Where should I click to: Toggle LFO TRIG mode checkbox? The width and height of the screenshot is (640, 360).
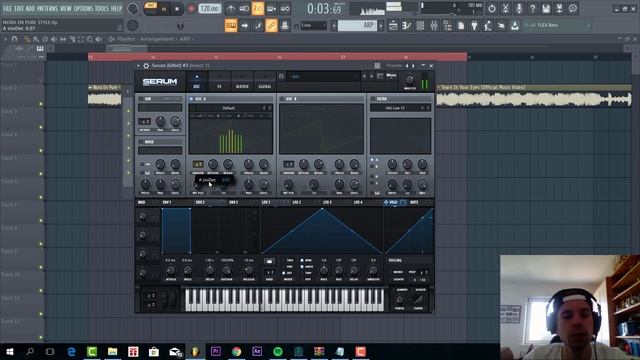tap(284, 260)
